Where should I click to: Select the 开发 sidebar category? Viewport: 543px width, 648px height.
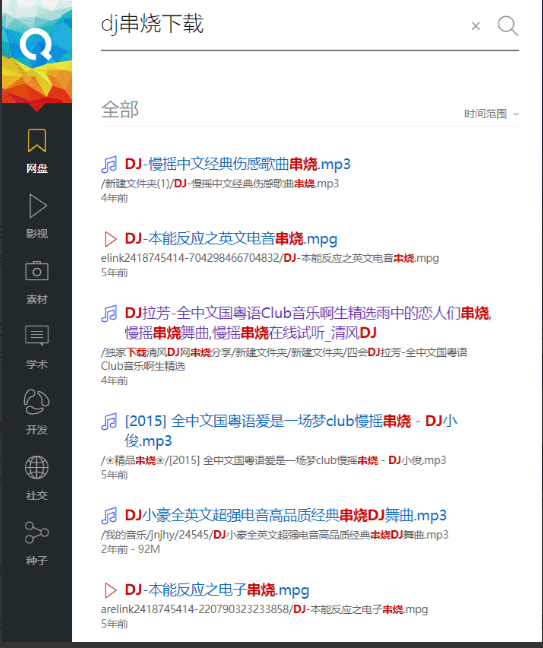click(37, 412)
